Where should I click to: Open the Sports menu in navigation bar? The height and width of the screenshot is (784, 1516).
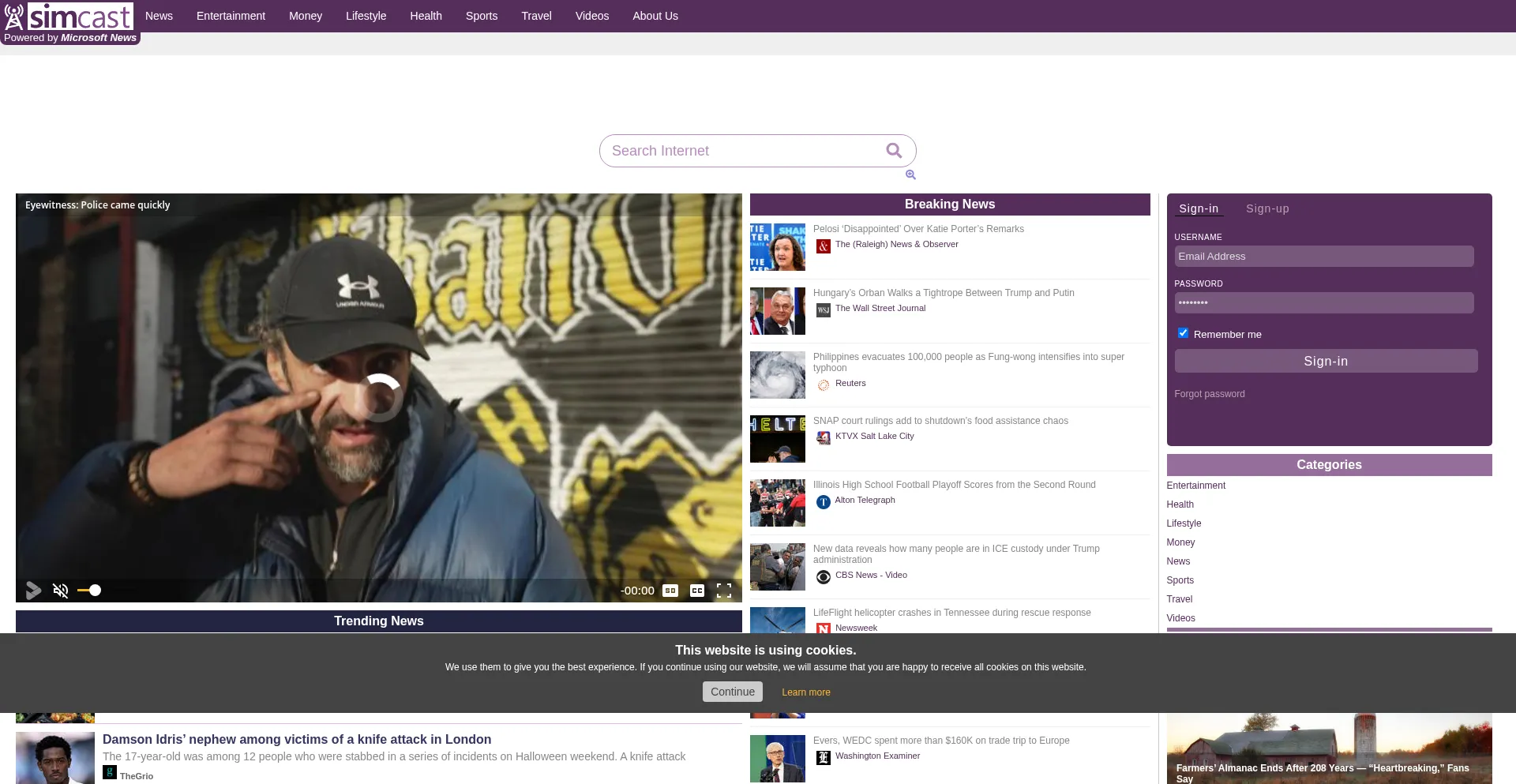(481, 16)
